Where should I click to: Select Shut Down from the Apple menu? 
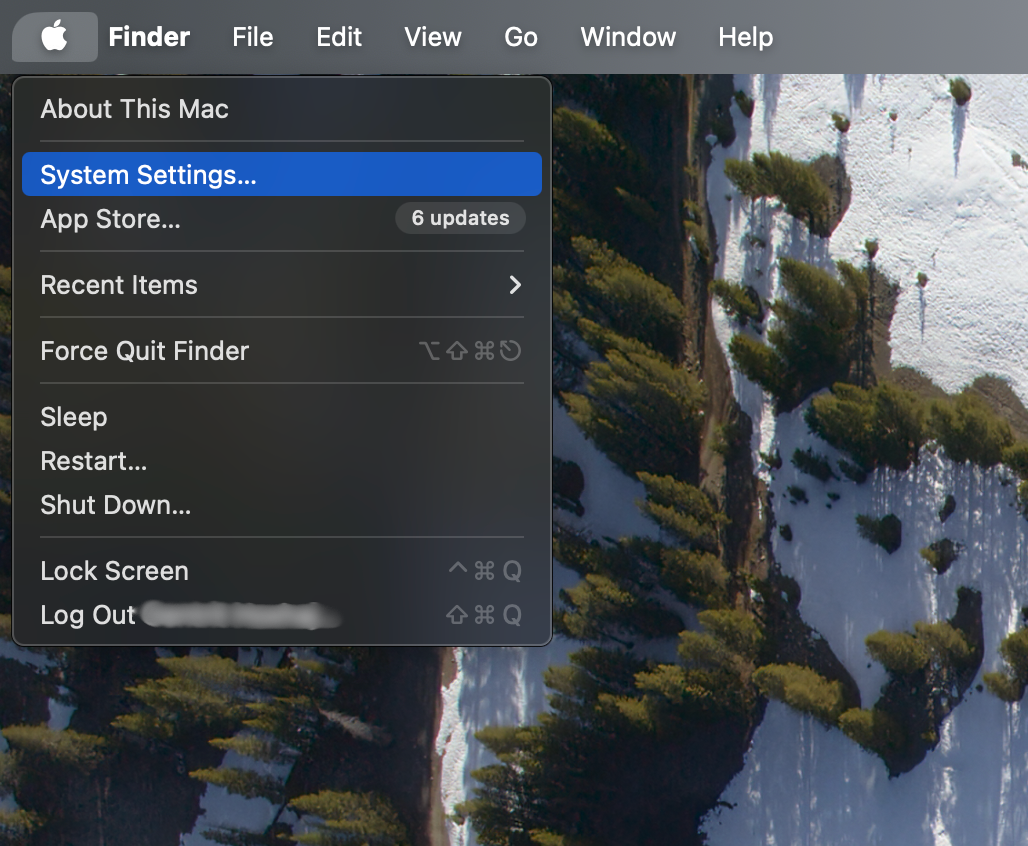click(x=114, y=505)
